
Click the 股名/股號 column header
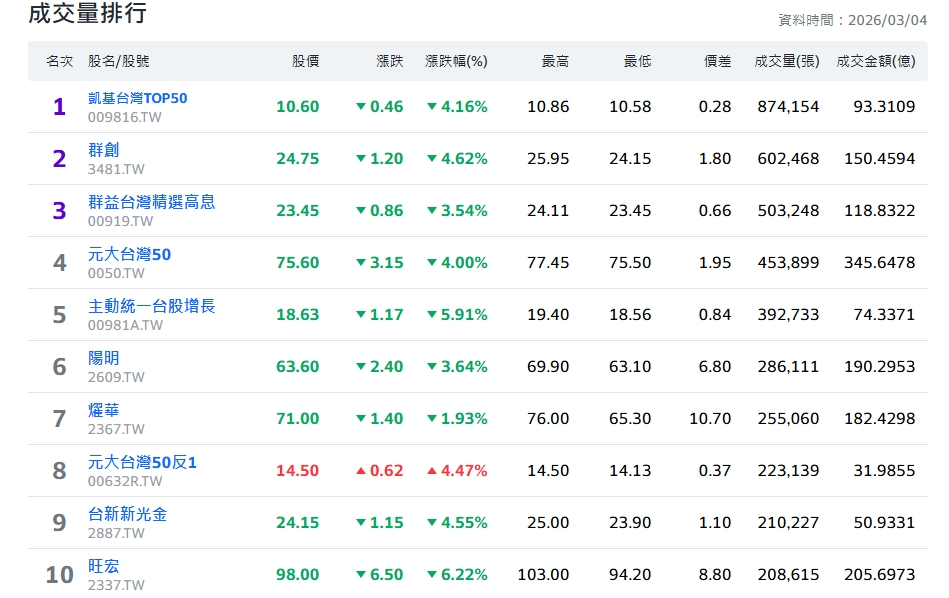118,61
